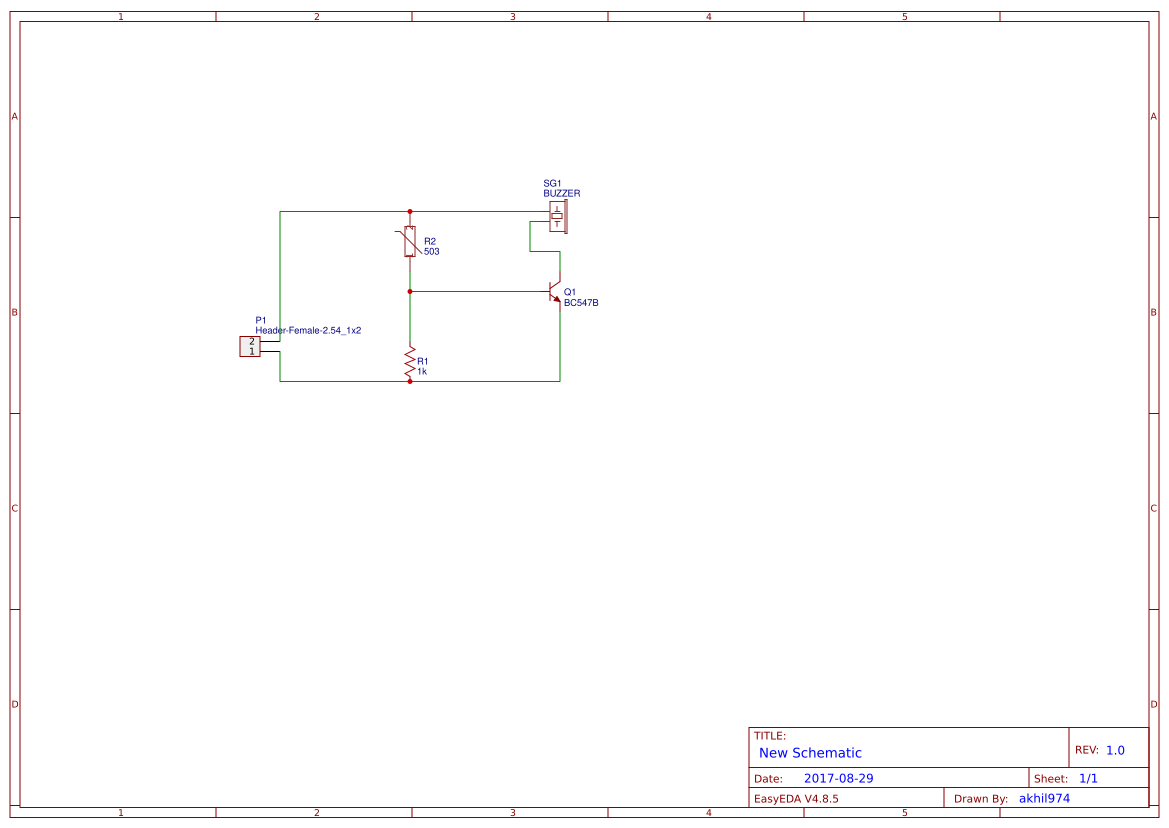Viewport: 1169px width, 828px height.
Task: Click the junction dot between R2 and R1
Action: click(x=410, y=291)
